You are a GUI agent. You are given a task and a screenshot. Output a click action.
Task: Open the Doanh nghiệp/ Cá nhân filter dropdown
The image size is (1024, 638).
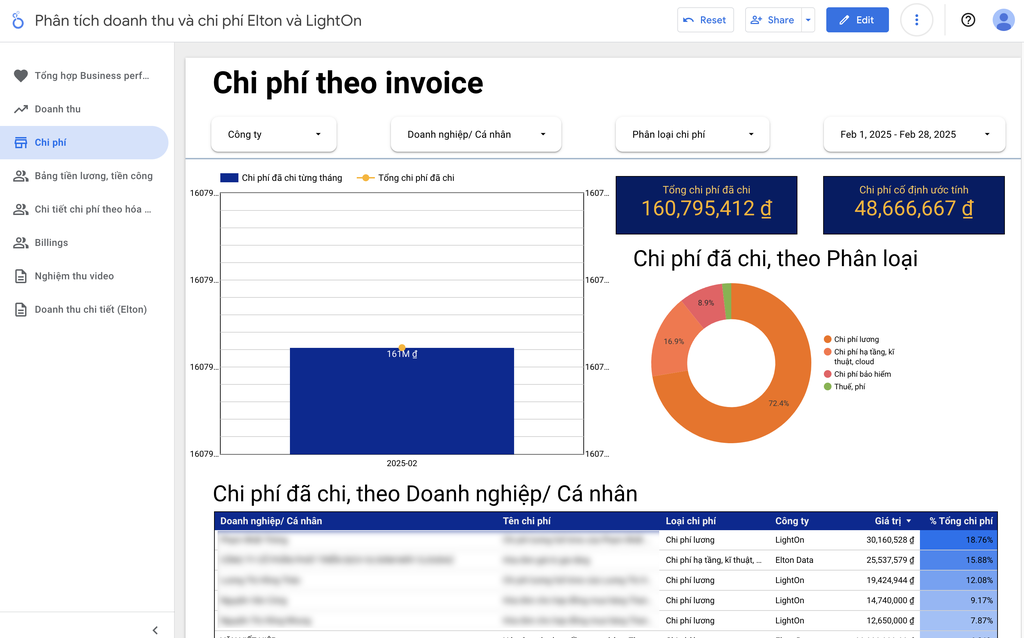(x=476, y=134)
